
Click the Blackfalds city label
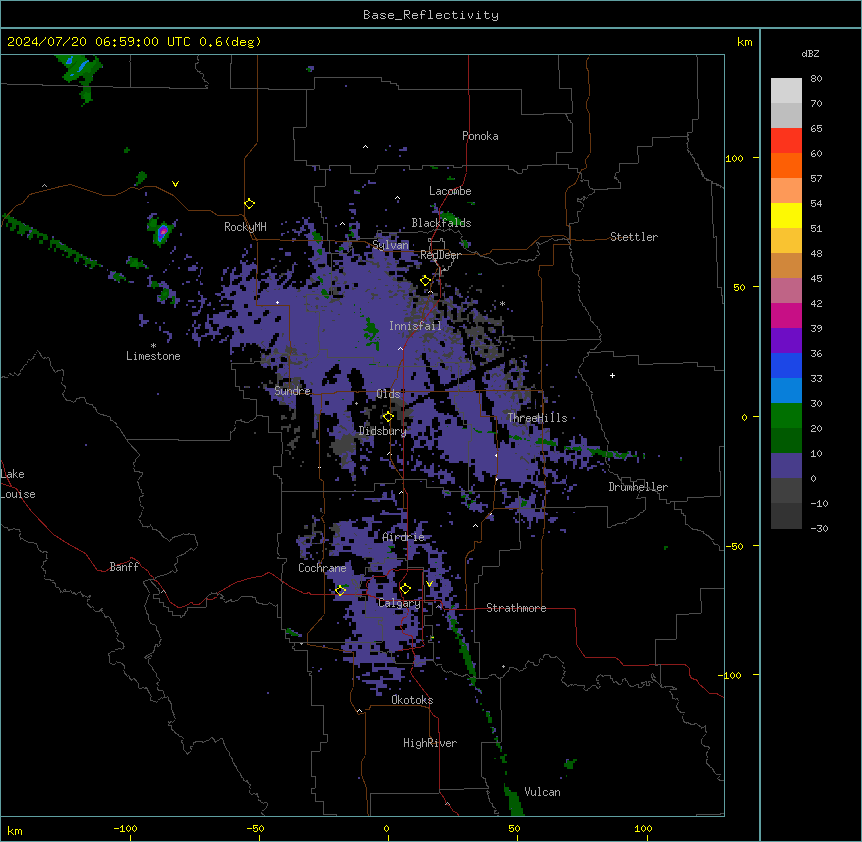(x=441, y=223)
